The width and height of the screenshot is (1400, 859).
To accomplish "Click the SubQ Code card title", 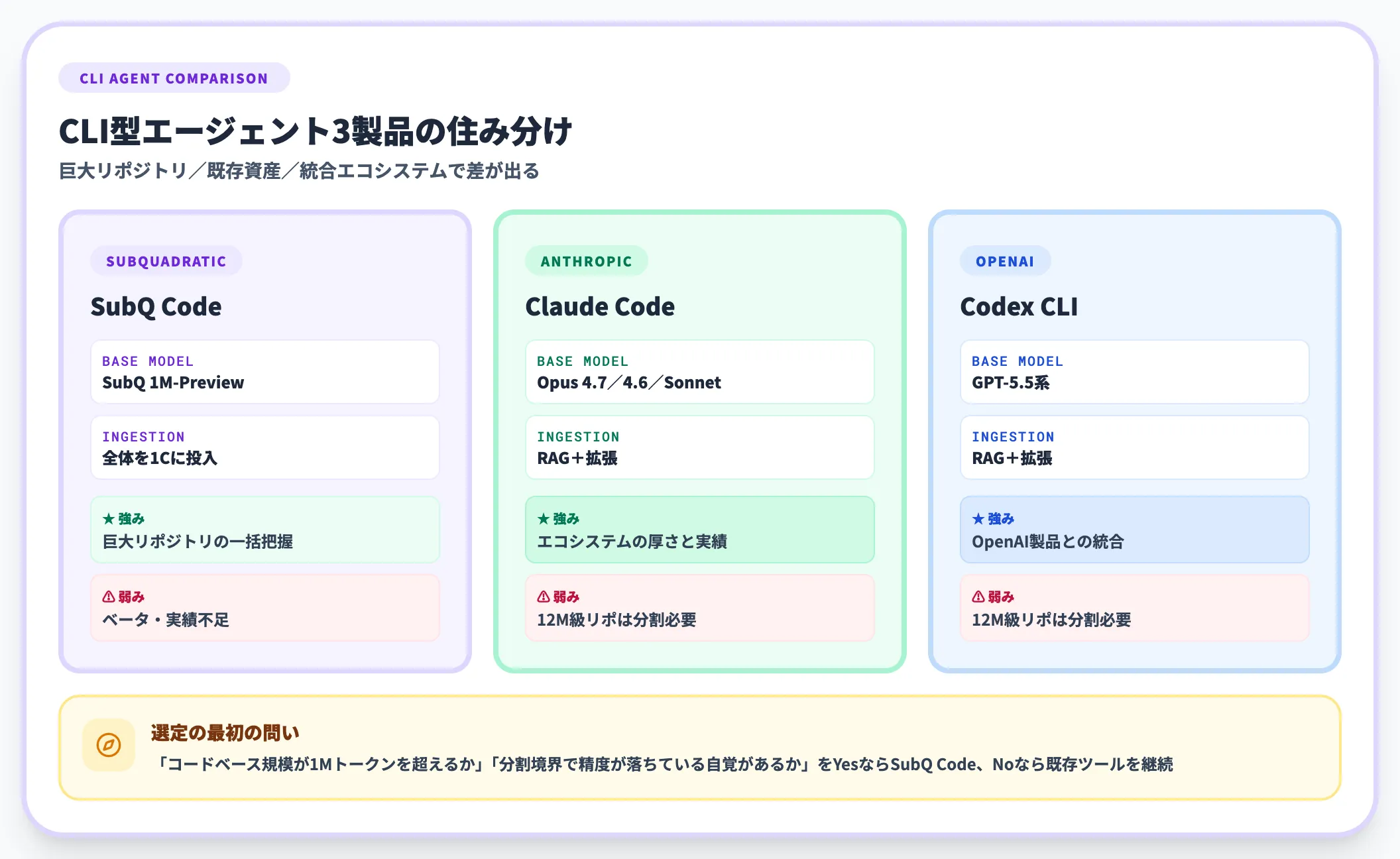I will pyautogui.click(x=156, y=307).
